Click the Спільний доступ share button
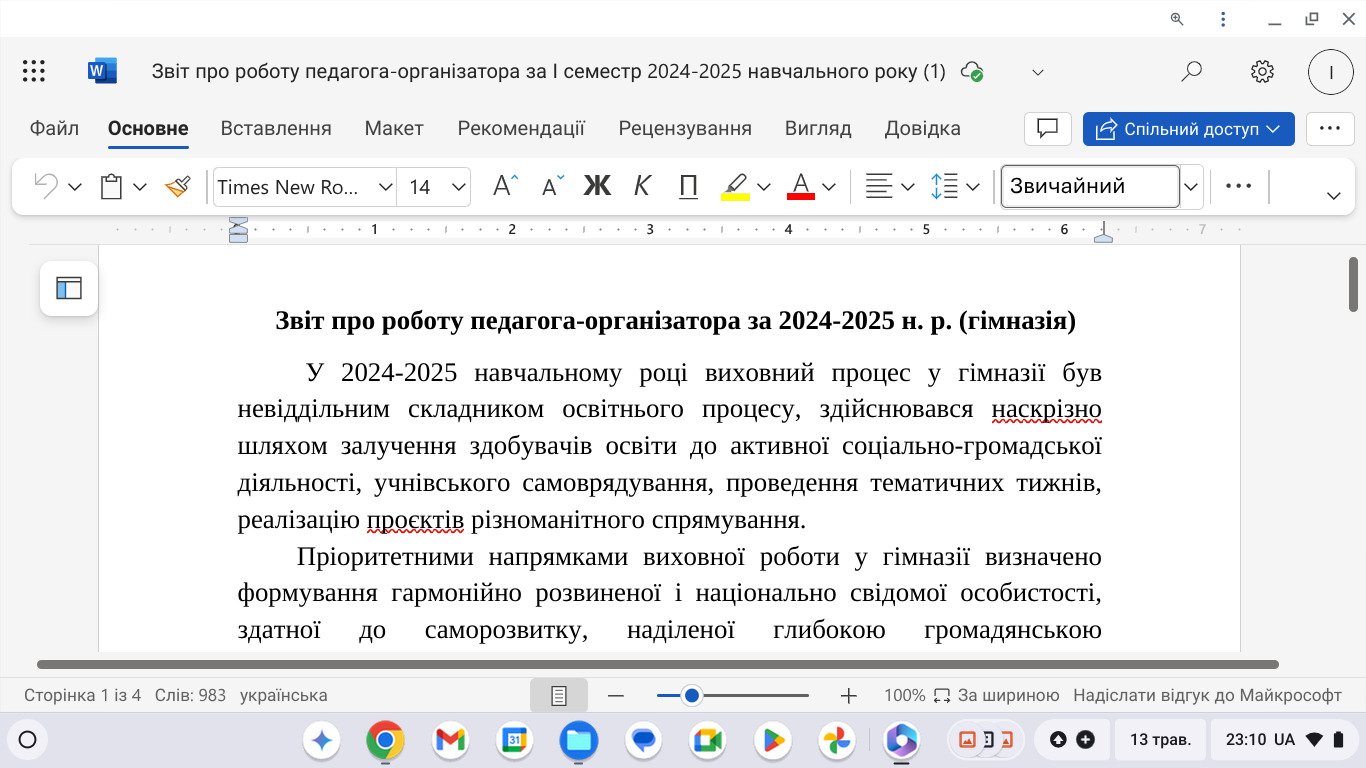 (x=1188, y=129)
